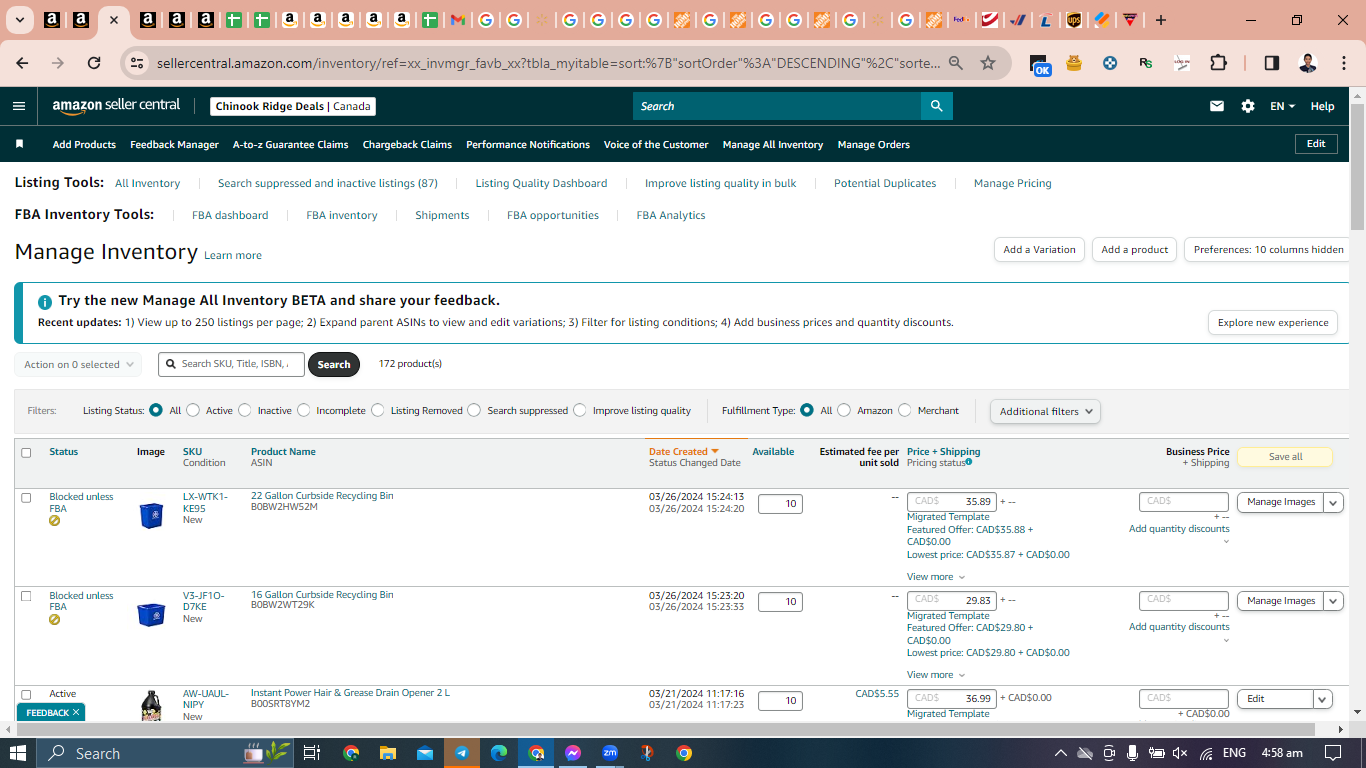
Task: Select the checkbox for SKU LX-WTK1-KE95
Action: [x=26, y=498]
